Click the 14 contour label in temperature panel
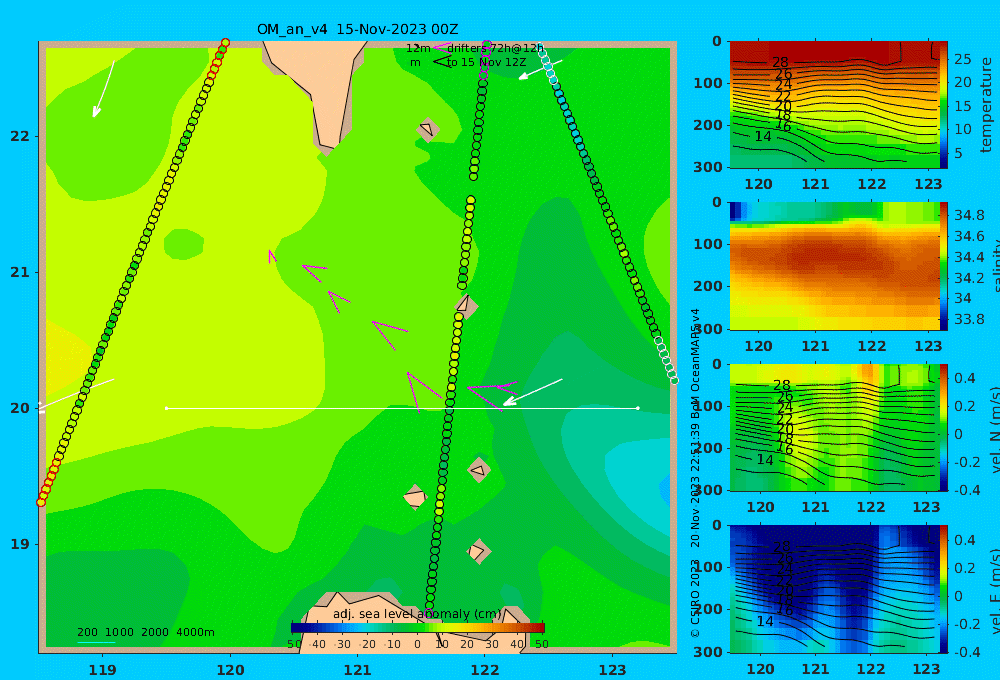The height and width of the screenshot is (680, 1000). coord(763,136)
